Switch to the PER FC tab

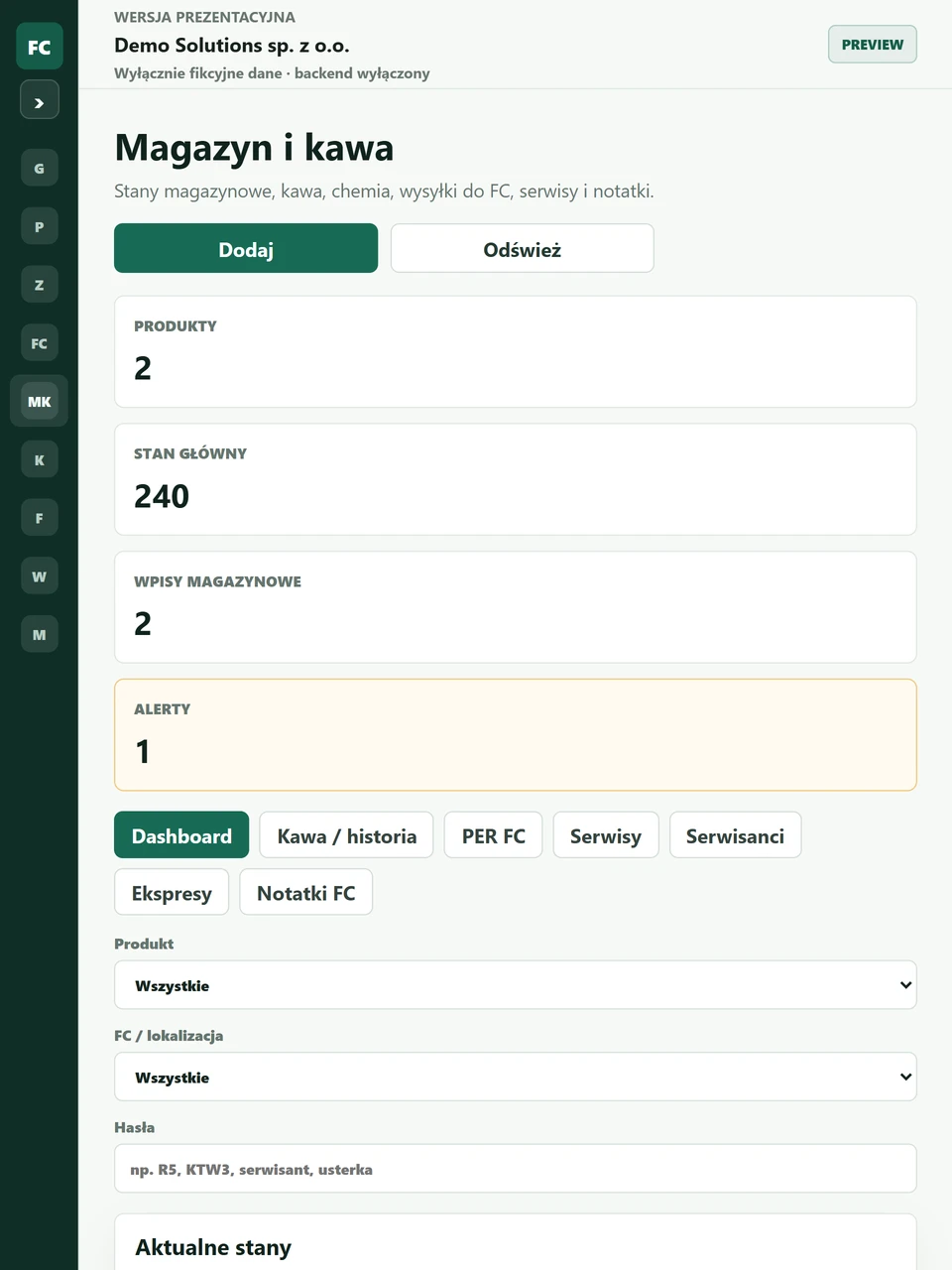click(494, 835)
